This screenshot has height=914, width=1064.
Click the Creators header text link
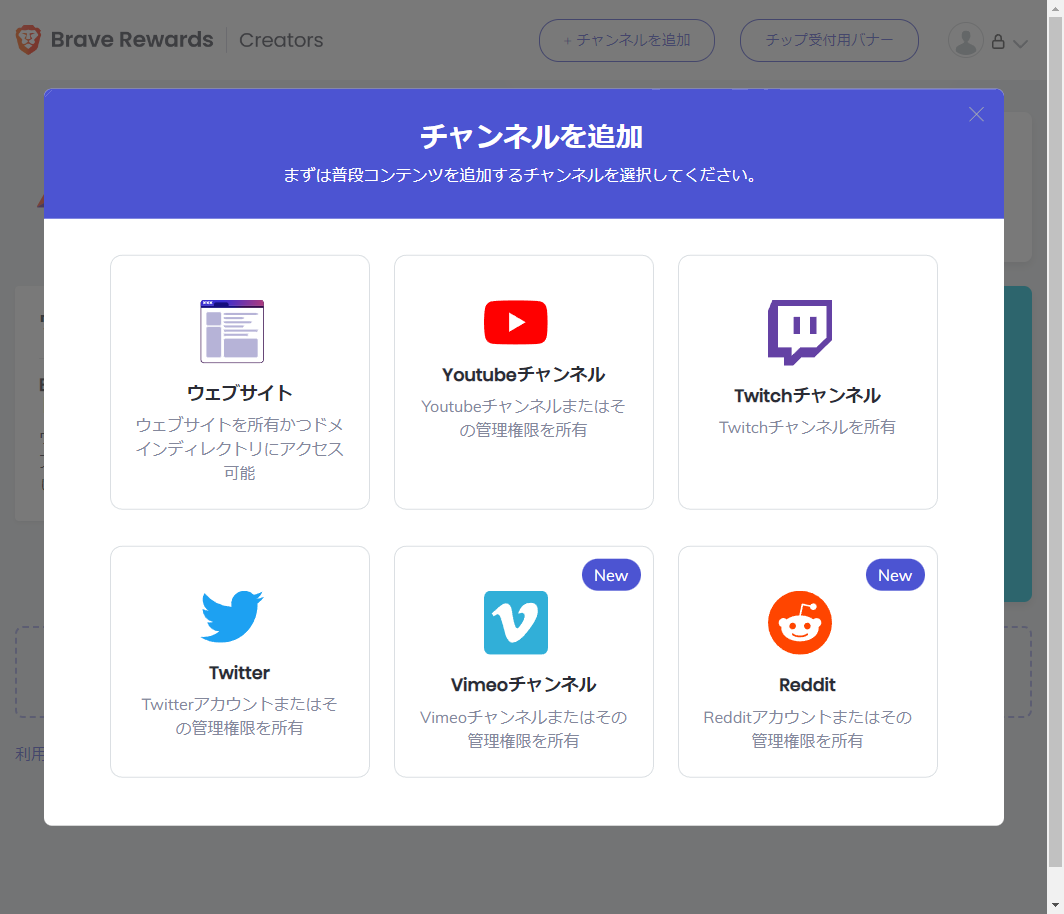(281, 41)
